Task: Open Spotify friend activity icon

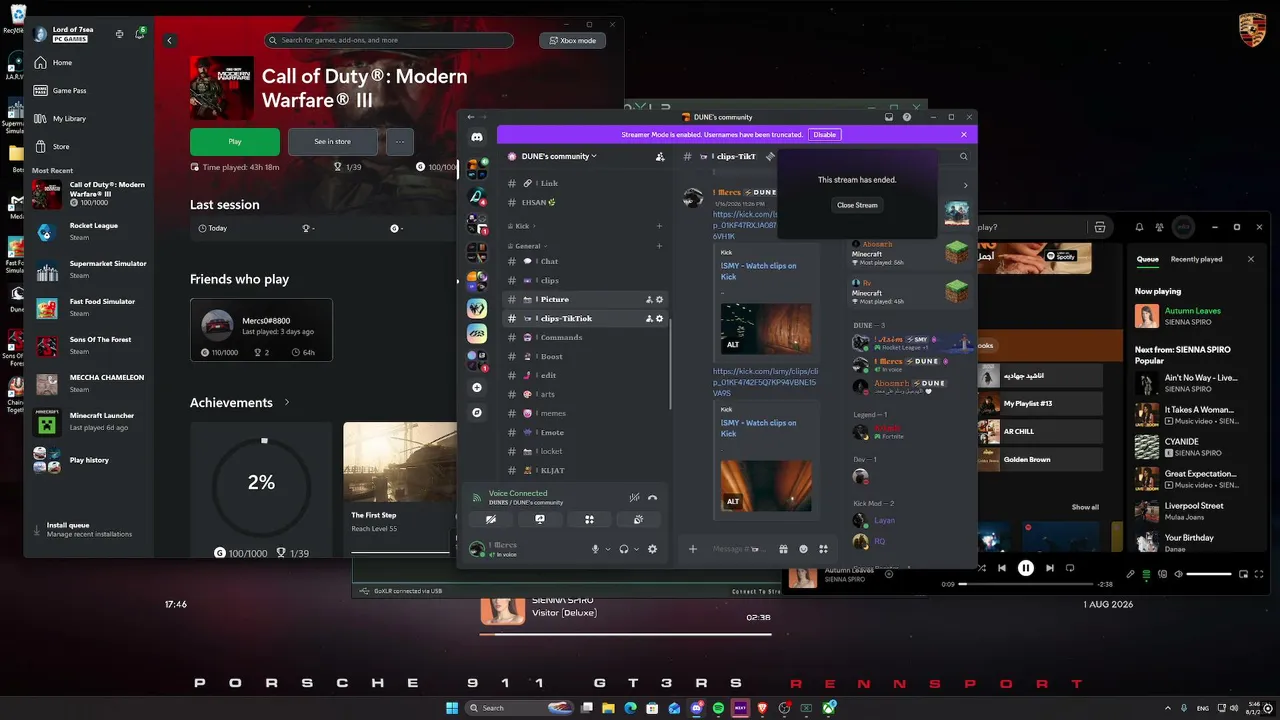Action: [1160, 227]
